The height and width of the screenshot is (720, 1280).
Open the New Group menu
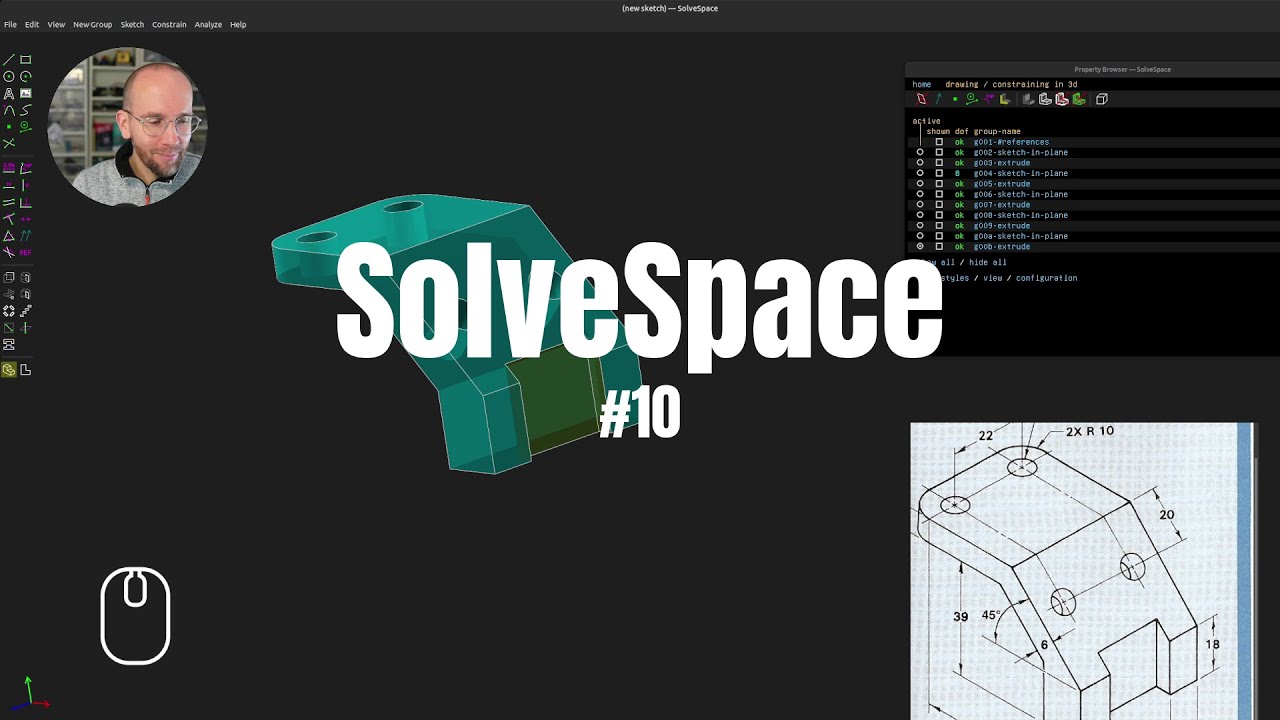[x=92, y=24]
